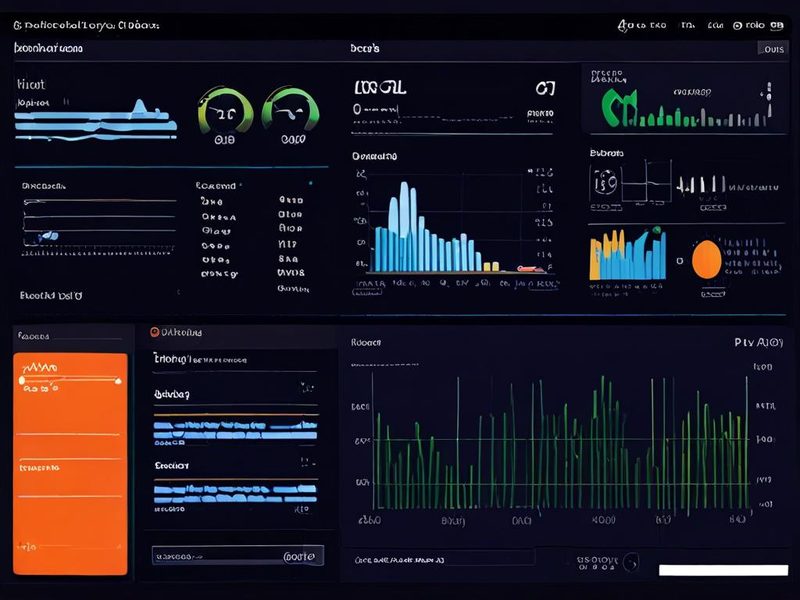800x600 pixels.
Task: Open the yellow and blue stacked area chart
Action: click(x=628, y=254)
